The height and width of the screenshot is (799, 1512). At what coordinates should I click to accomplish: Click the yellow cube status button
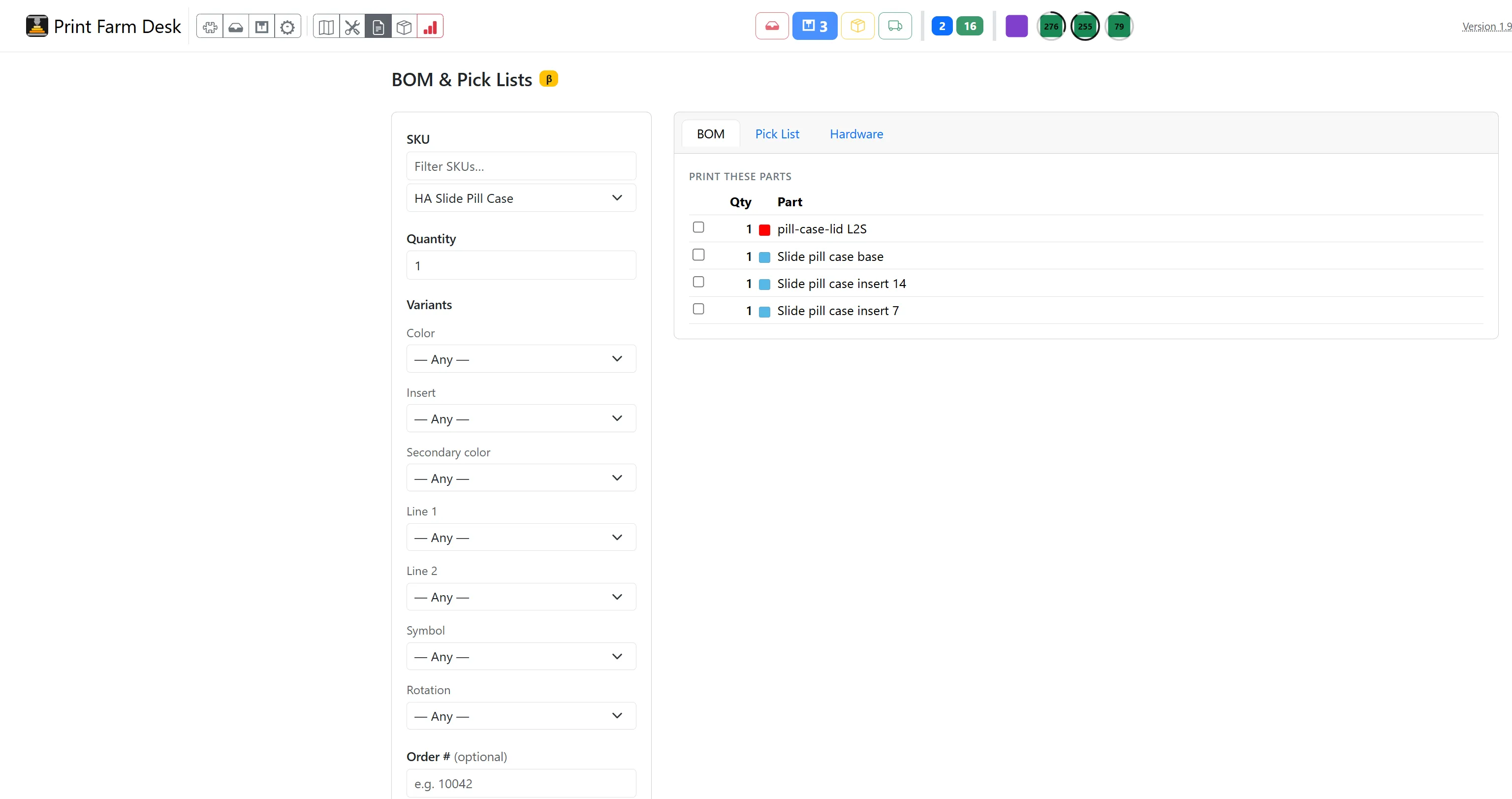[857, 26]
